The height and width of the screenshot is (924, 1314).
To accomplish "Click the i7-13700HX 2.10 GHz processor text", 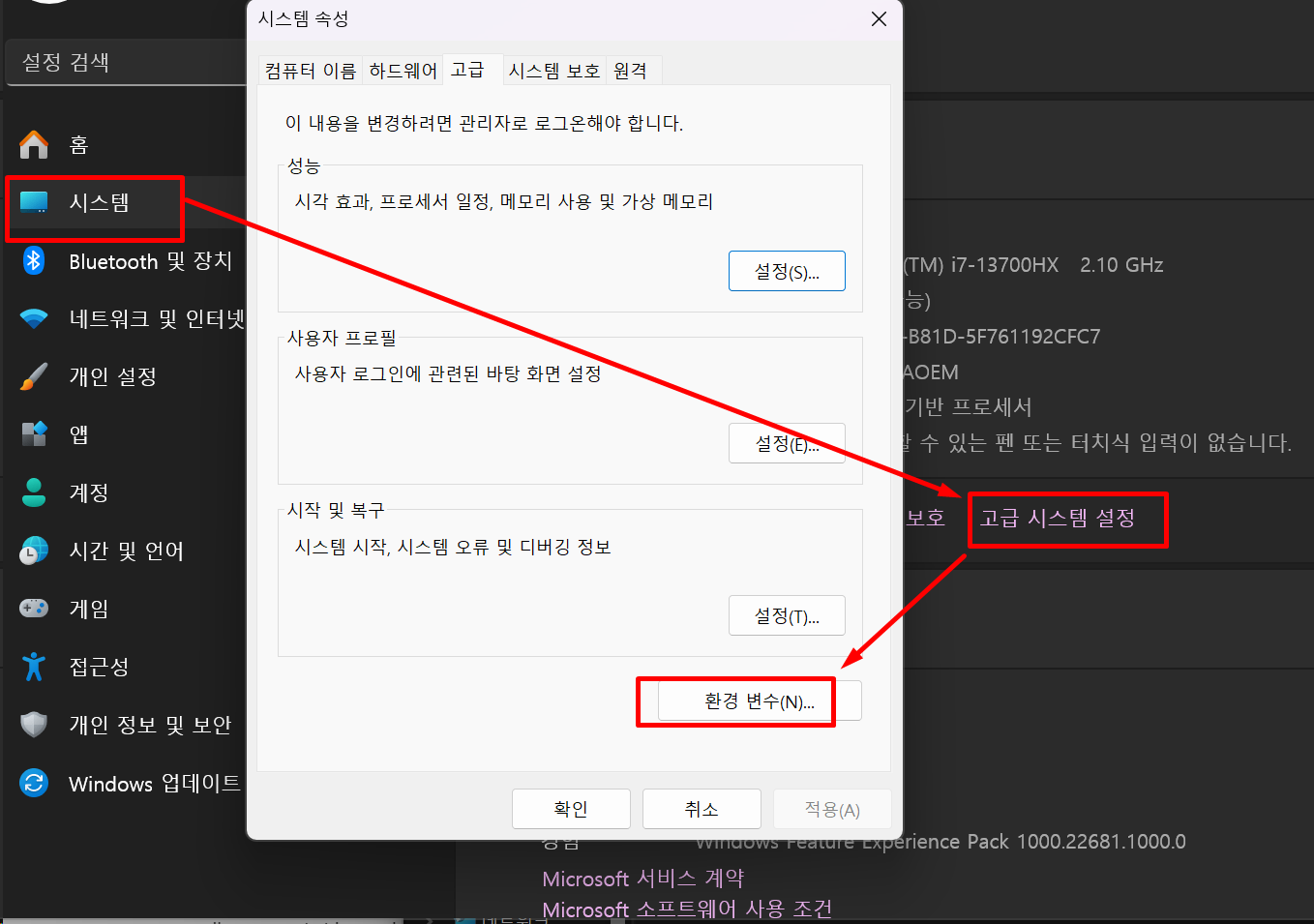I will 1033,265.
